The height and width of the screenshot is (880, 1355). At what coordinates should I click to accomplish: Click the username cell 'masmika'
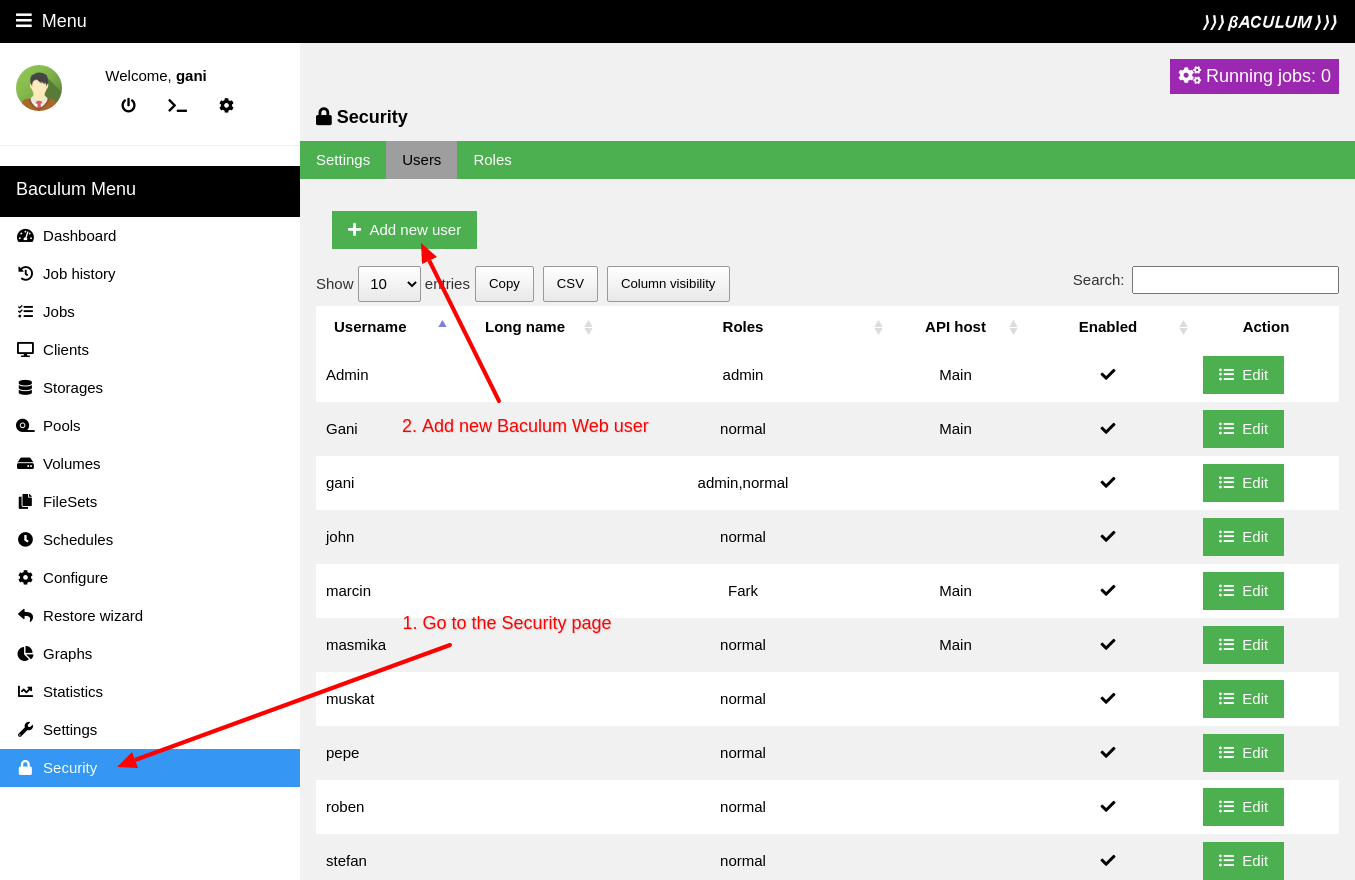pyautogui.click(x=356, y=645)
